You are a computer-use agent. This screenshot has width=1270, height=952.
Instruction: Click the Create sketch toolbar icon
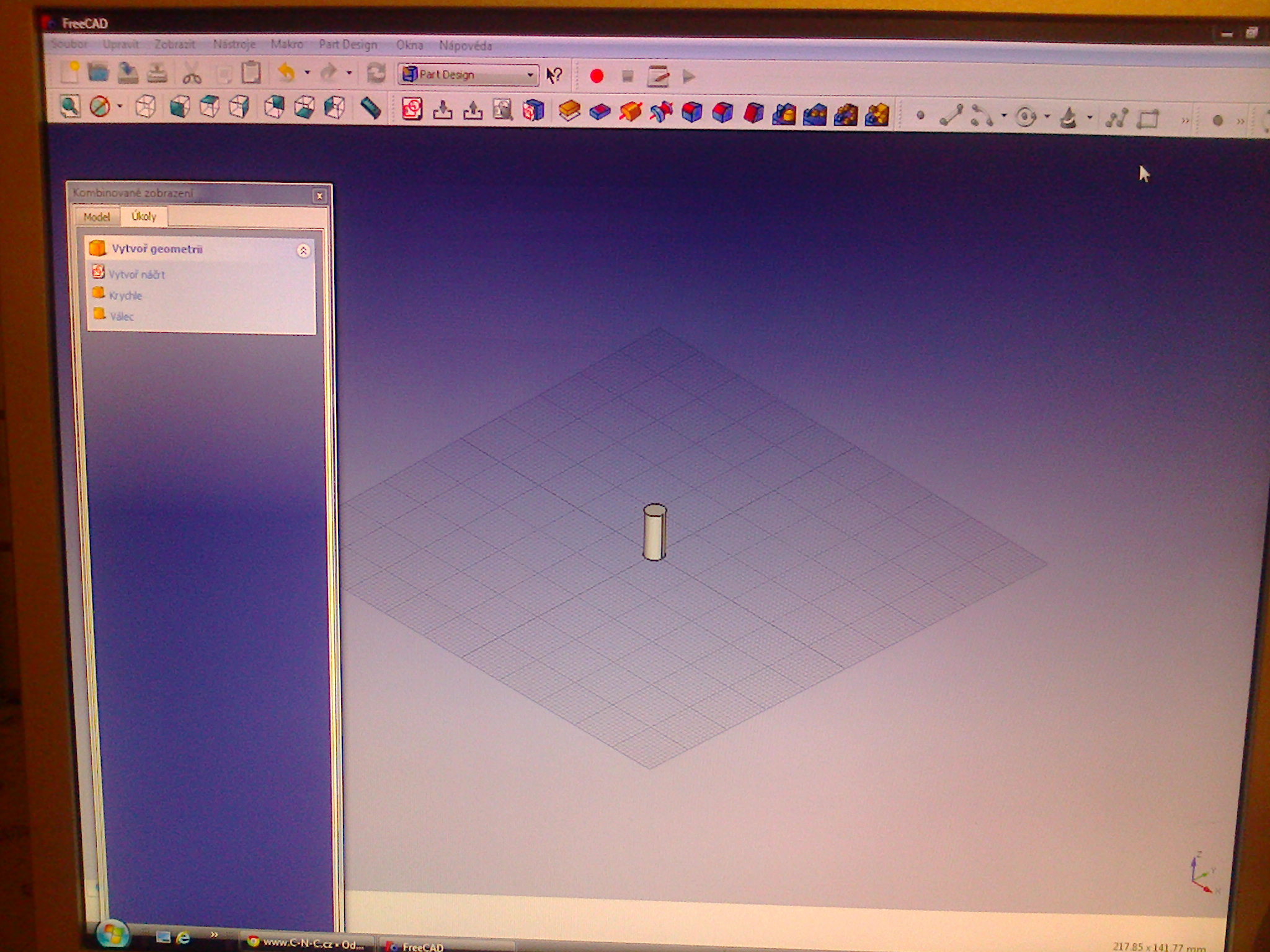click(412, 110)
